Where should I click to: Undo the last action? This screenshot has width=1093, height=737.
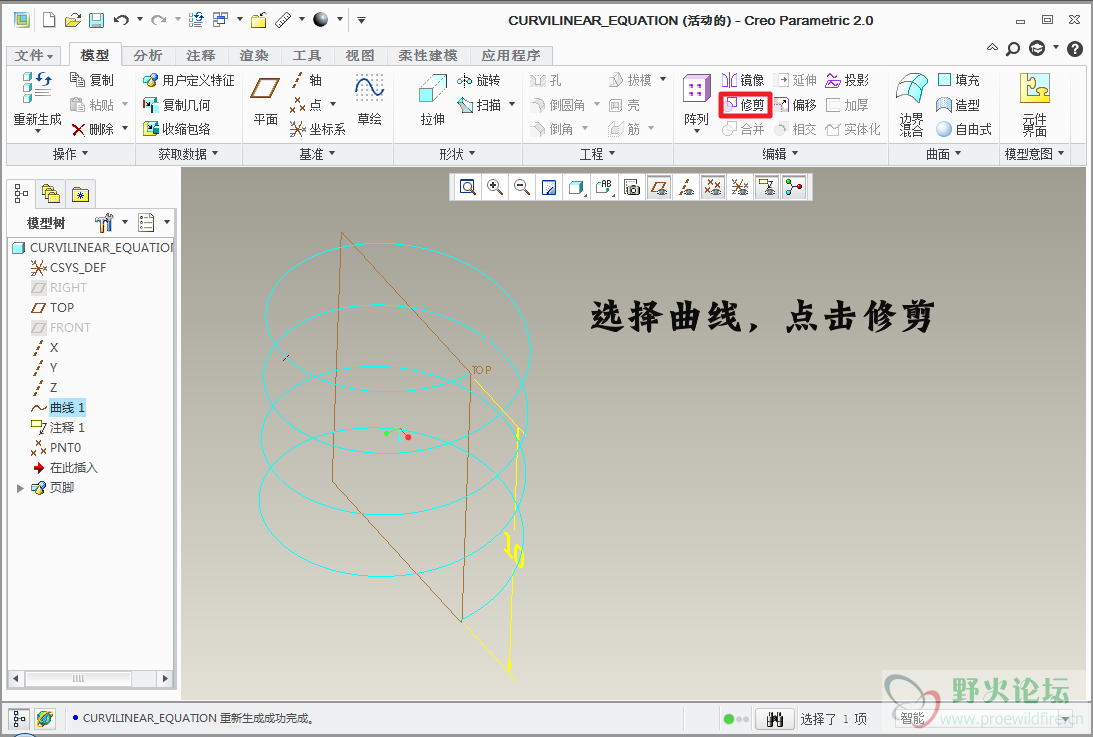point(121,20)
